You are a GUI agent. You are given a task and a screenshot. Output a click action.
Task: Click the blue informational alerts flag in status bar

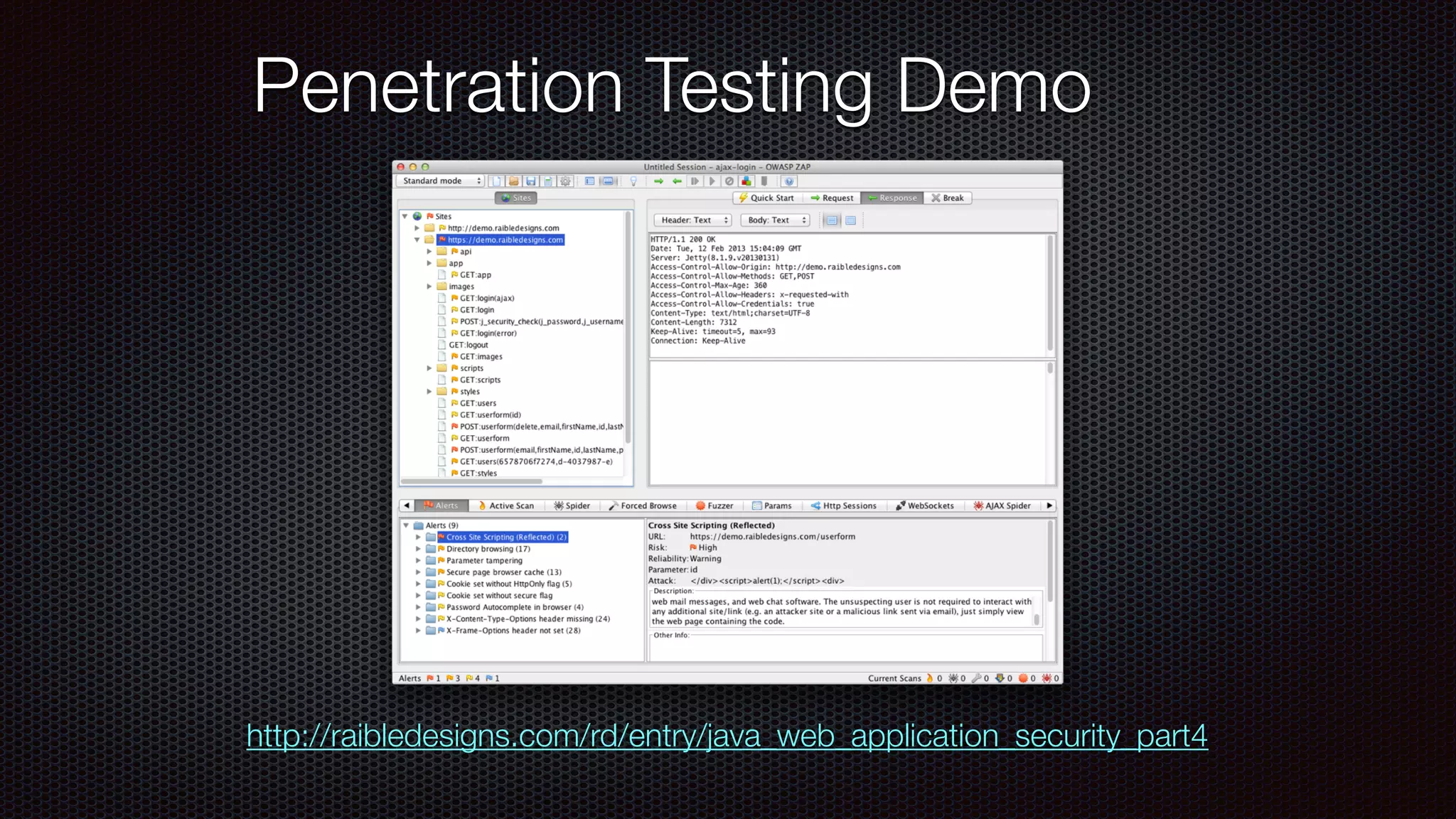point(489,678)
